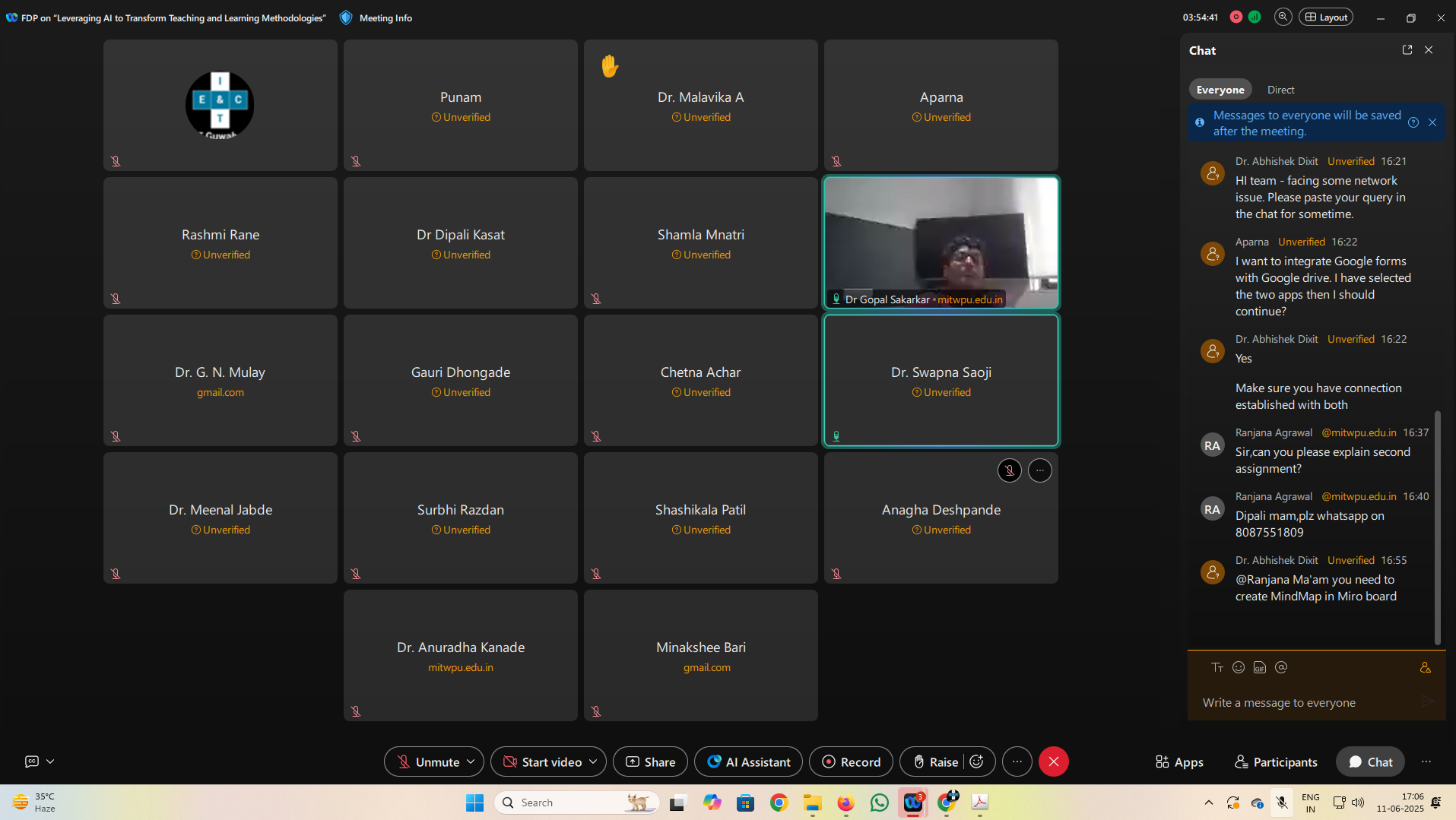Image resolution: width=1456 pixels, height=820 pixels.
Task: Select the Everyone chat tab
Action: [1220, 90]
